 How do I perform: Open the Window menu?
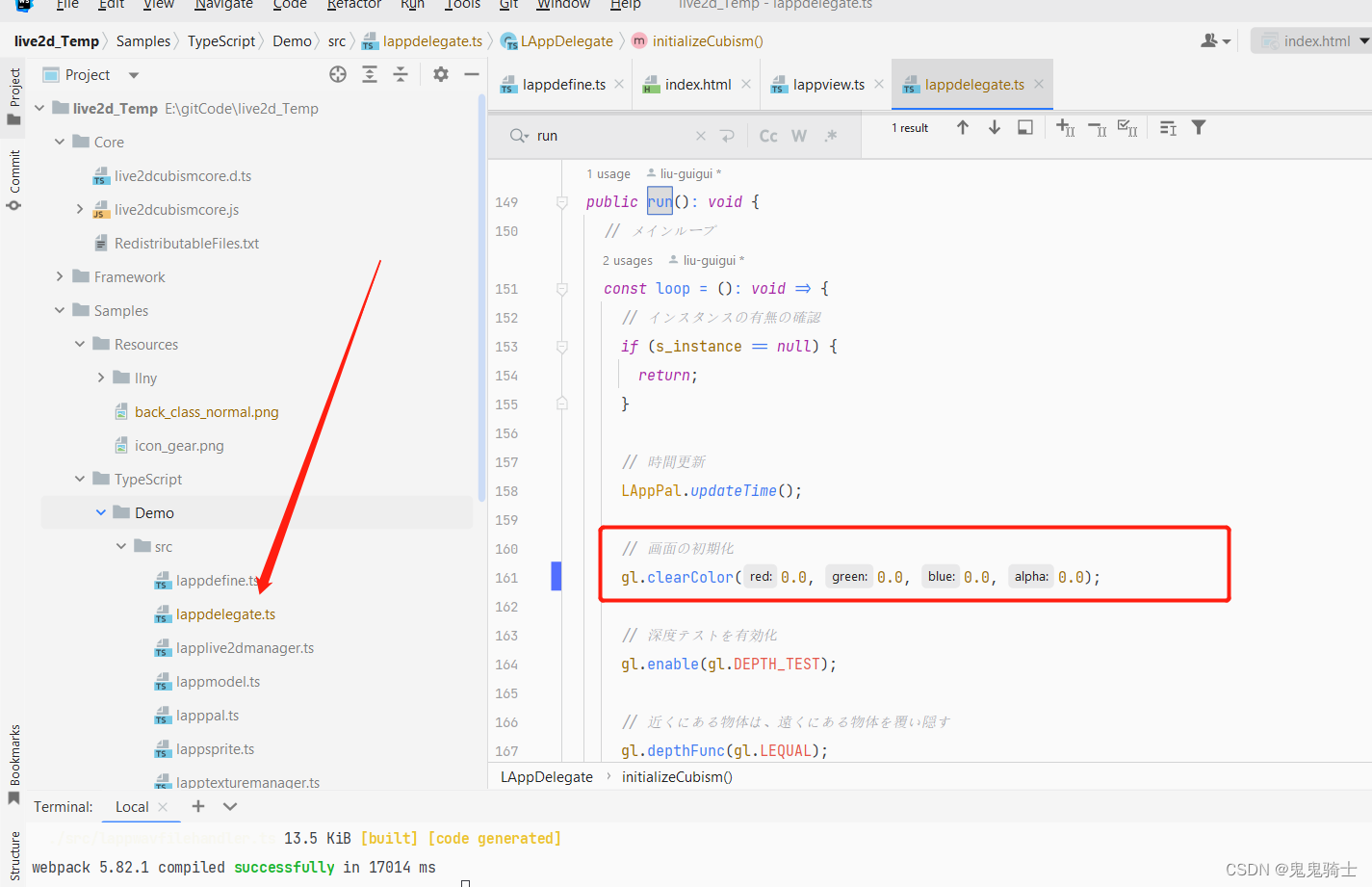pos(563,5)
